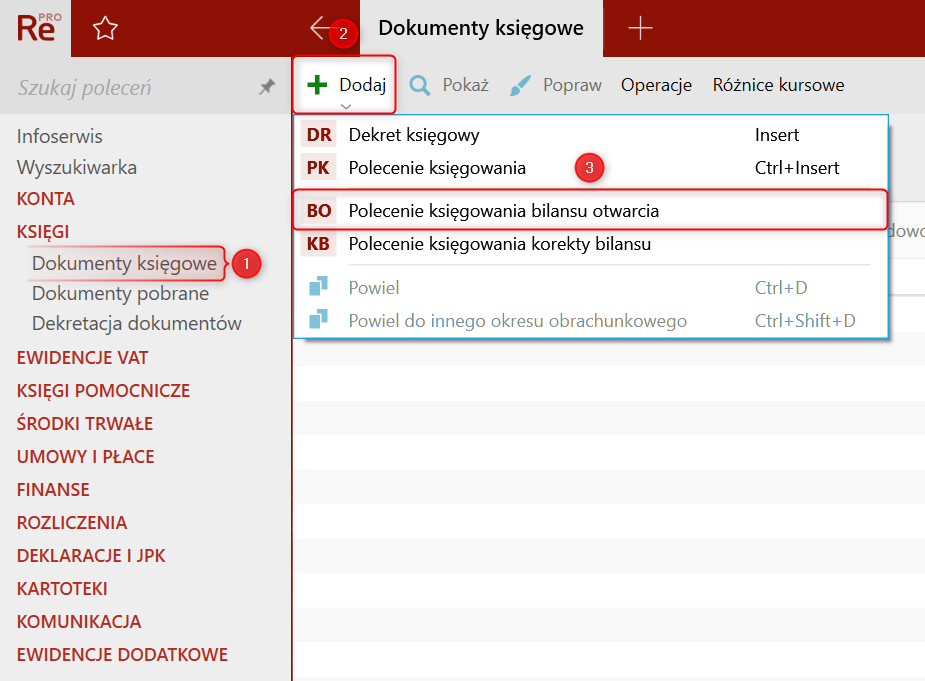Expand the ŚRODKI TRWAŁE section
This screenshot has height=681, width=925.
[84, 424]
